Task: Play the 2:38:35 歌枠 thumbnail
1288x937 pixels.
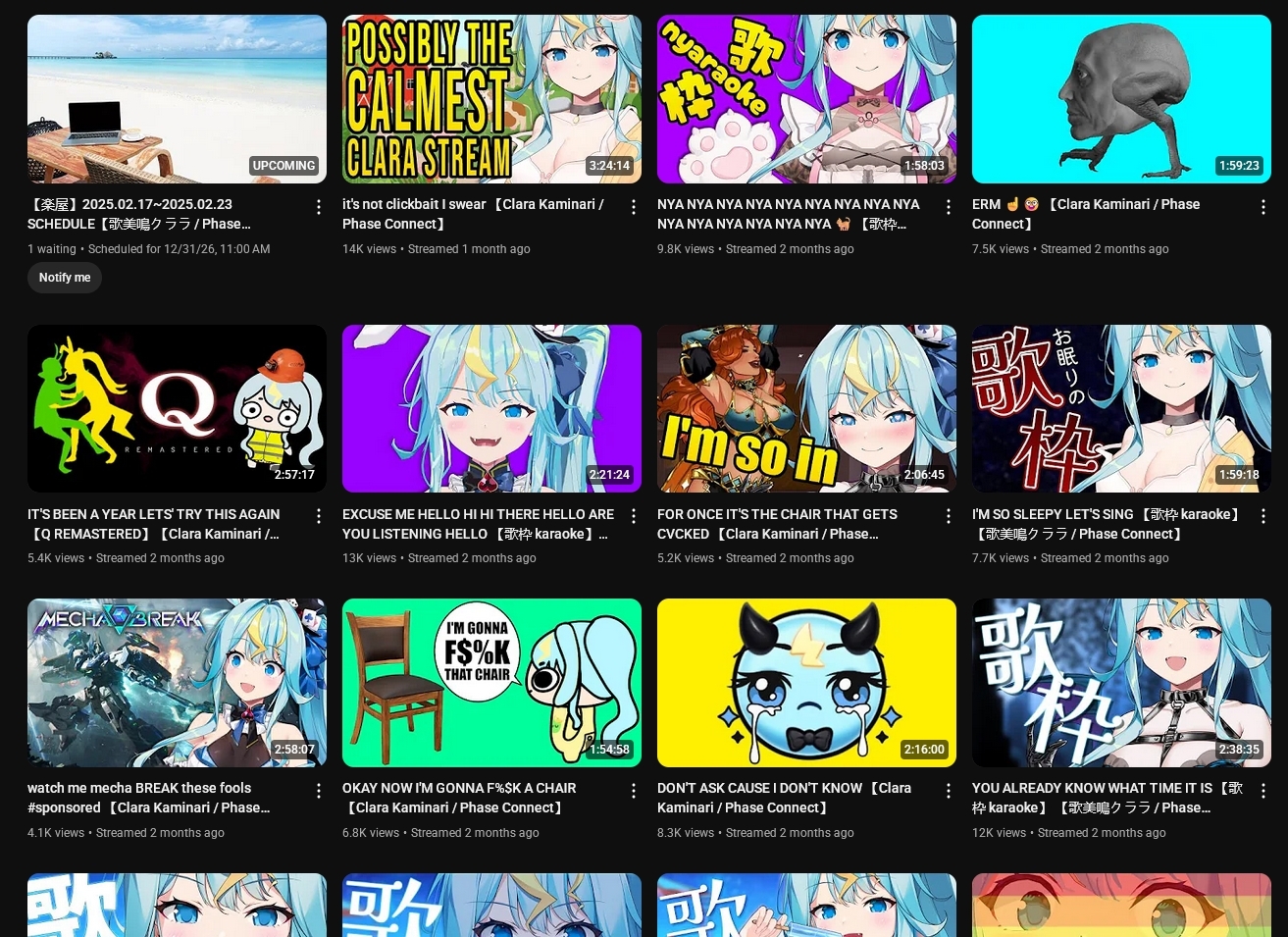Action: tap(1121, 683)
